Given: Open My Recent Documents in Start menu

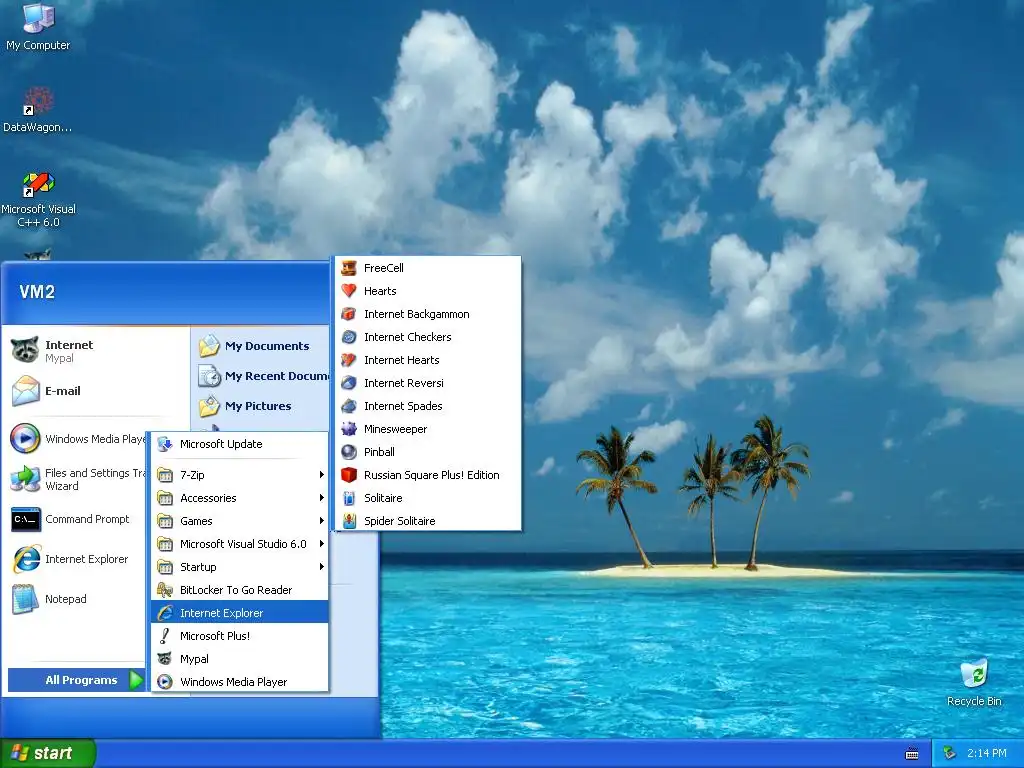Looking at the screenshot, I should tap(261, 376).
